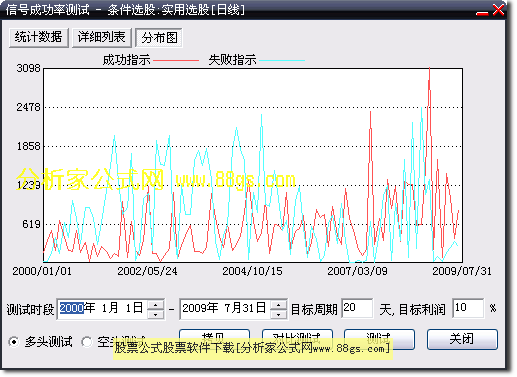
Task: Switch to the 详细列表 detail list tab
Action: coord(102,38)
